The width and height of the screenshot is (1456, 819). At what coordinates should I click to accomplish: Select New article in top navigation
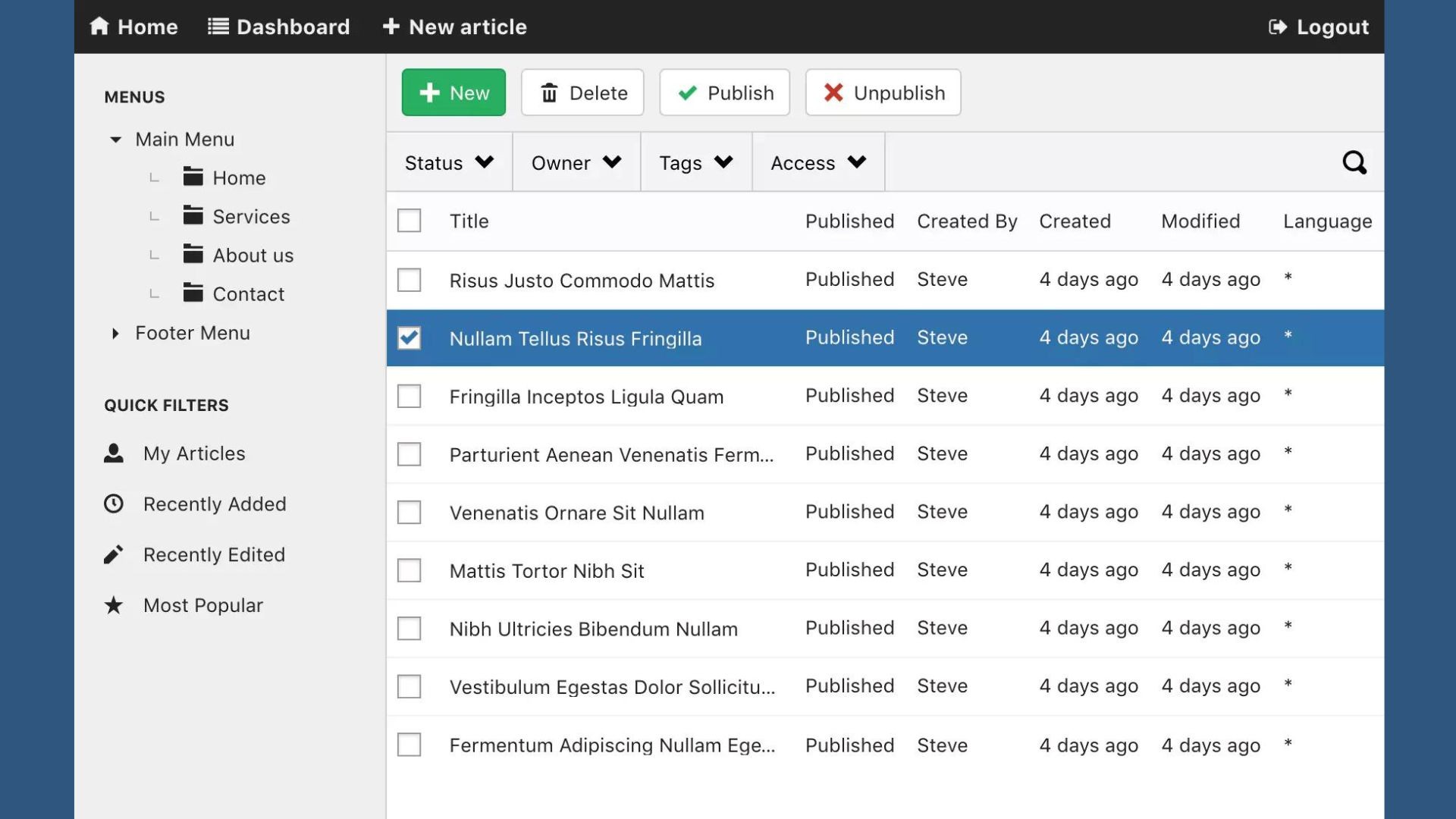(454, 27)
